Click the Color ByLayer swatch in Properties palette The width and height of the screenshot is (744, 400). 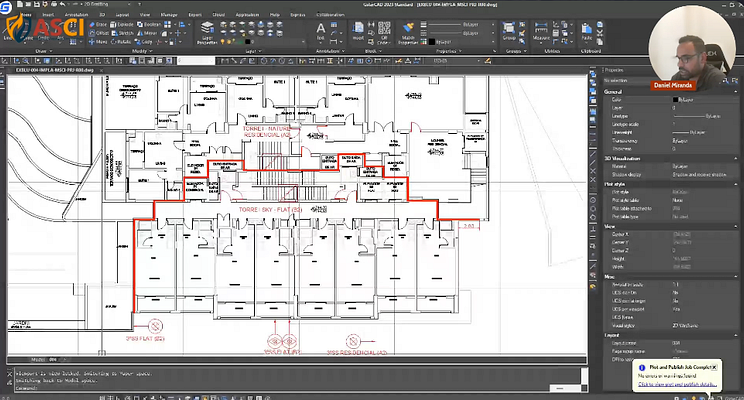(675, 100)
